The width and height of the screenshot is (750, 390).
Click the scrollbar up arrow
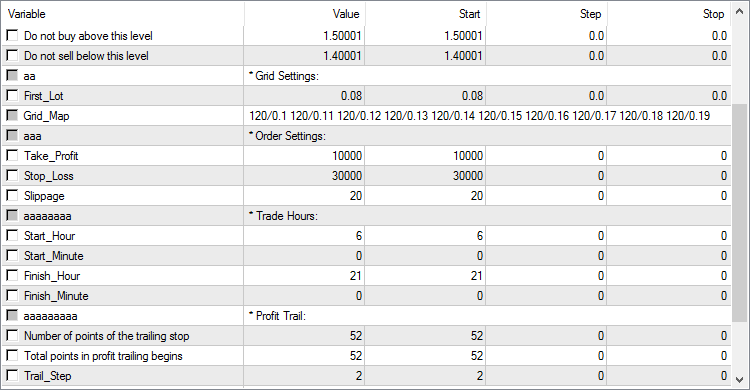point(740,12)
